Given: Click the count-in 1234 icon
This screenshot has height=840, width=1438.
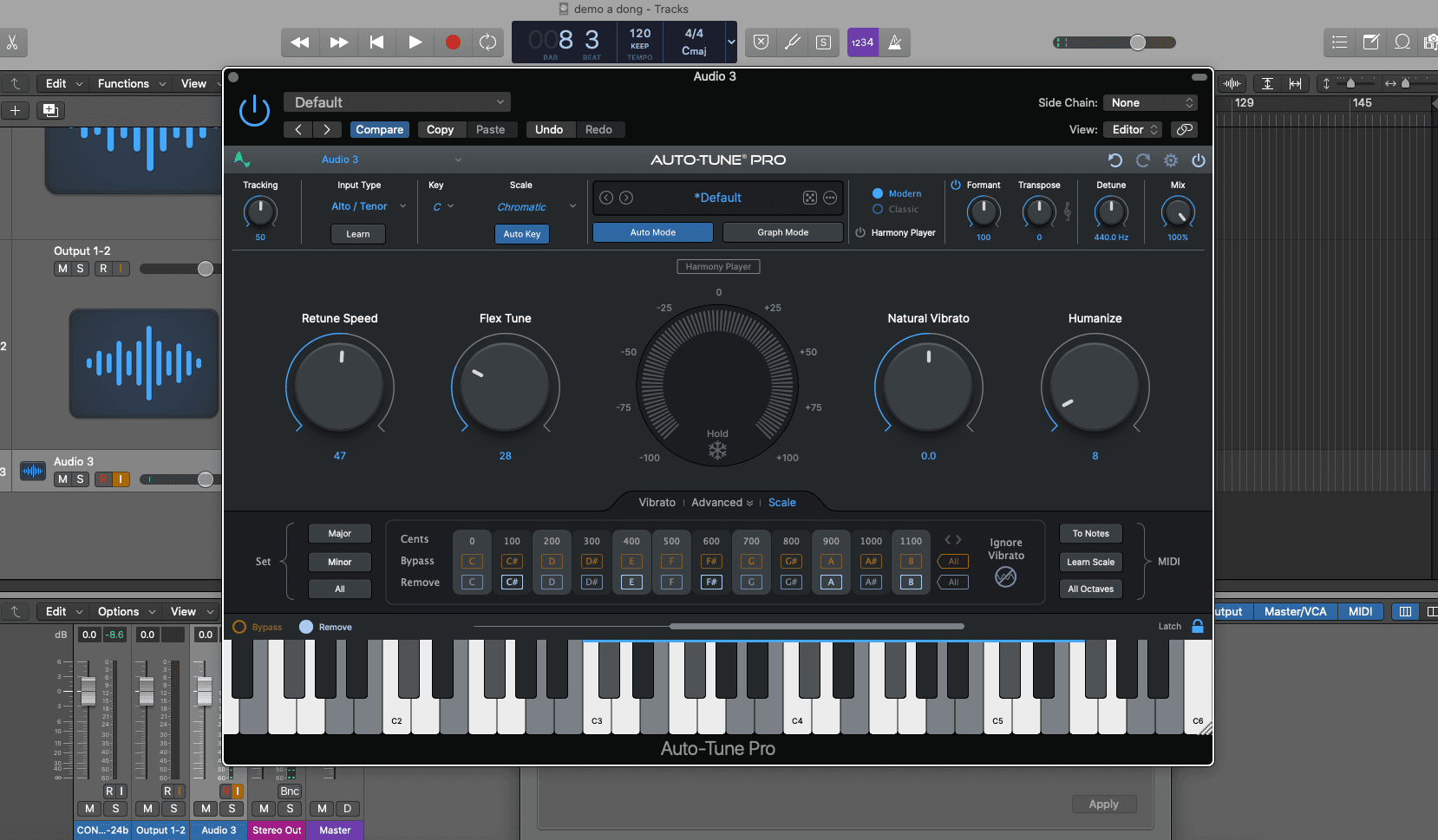Looking at the screenshot, I should point(861,42).
